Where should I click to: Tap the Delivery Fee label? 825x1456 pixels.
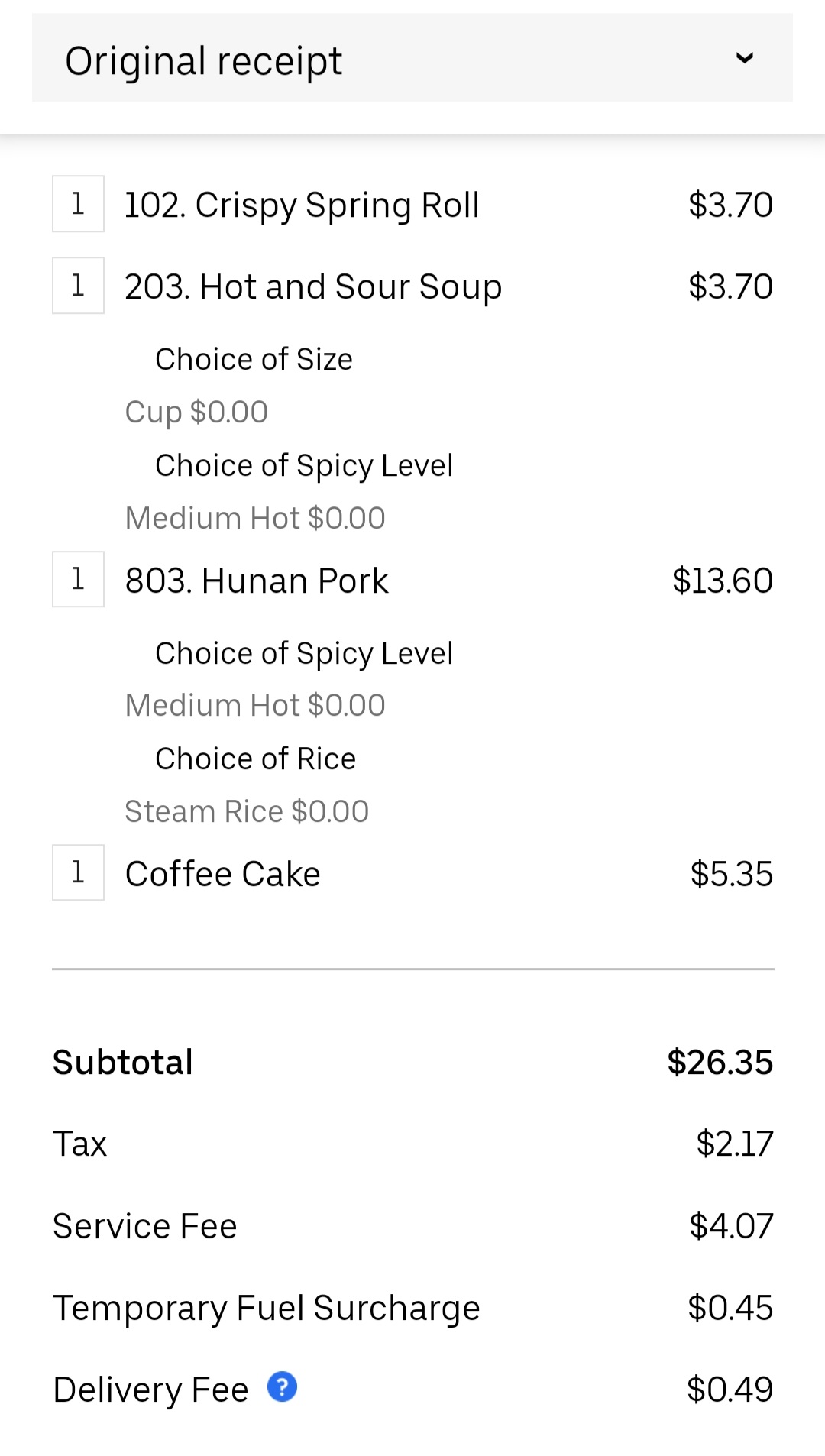(150, 1390)
